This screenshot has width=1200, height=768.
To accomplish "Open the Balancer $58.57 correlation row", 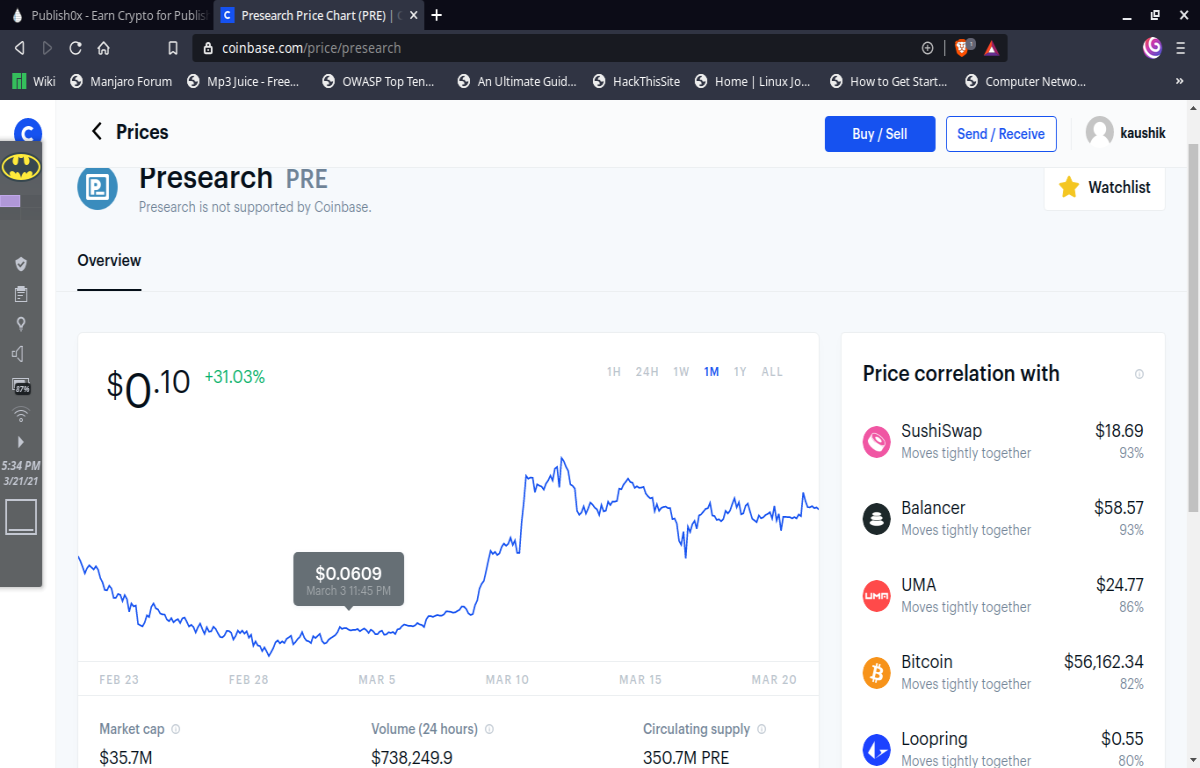I will tap(1003, 519).
